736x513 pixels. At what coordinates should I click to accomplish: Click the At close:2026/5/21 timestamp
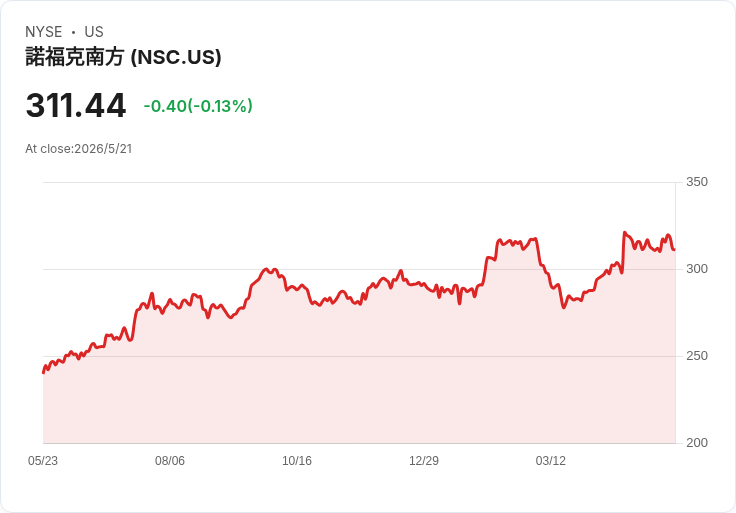tap(78, 149)
